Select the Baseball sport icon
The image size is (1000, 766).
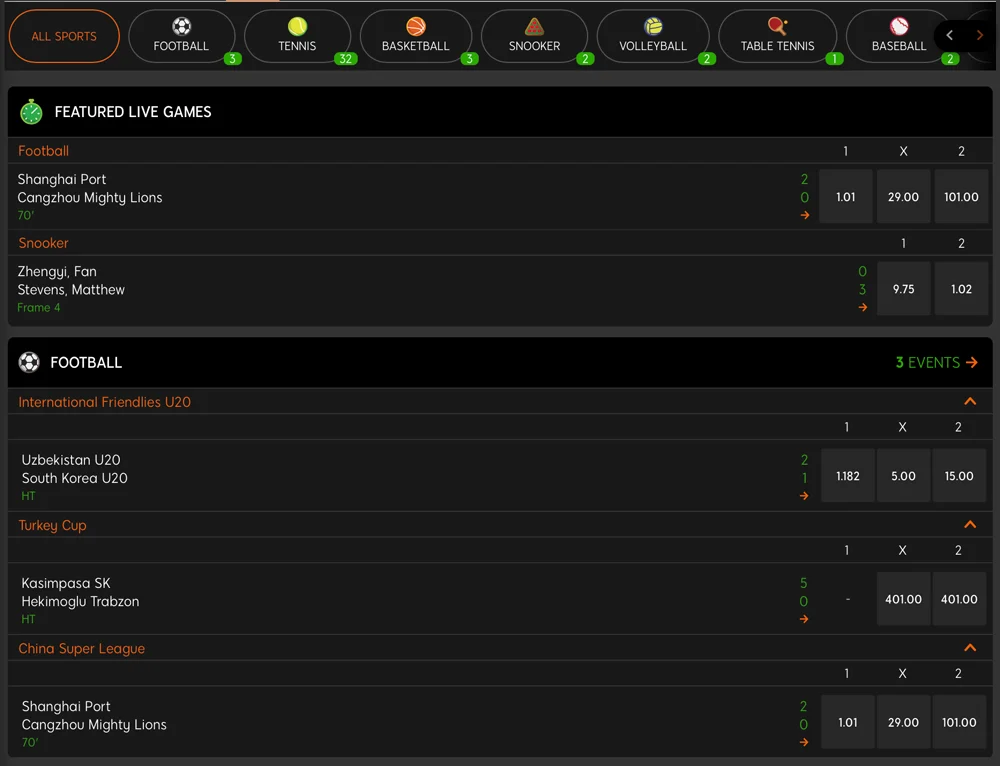tap(899, 27)
